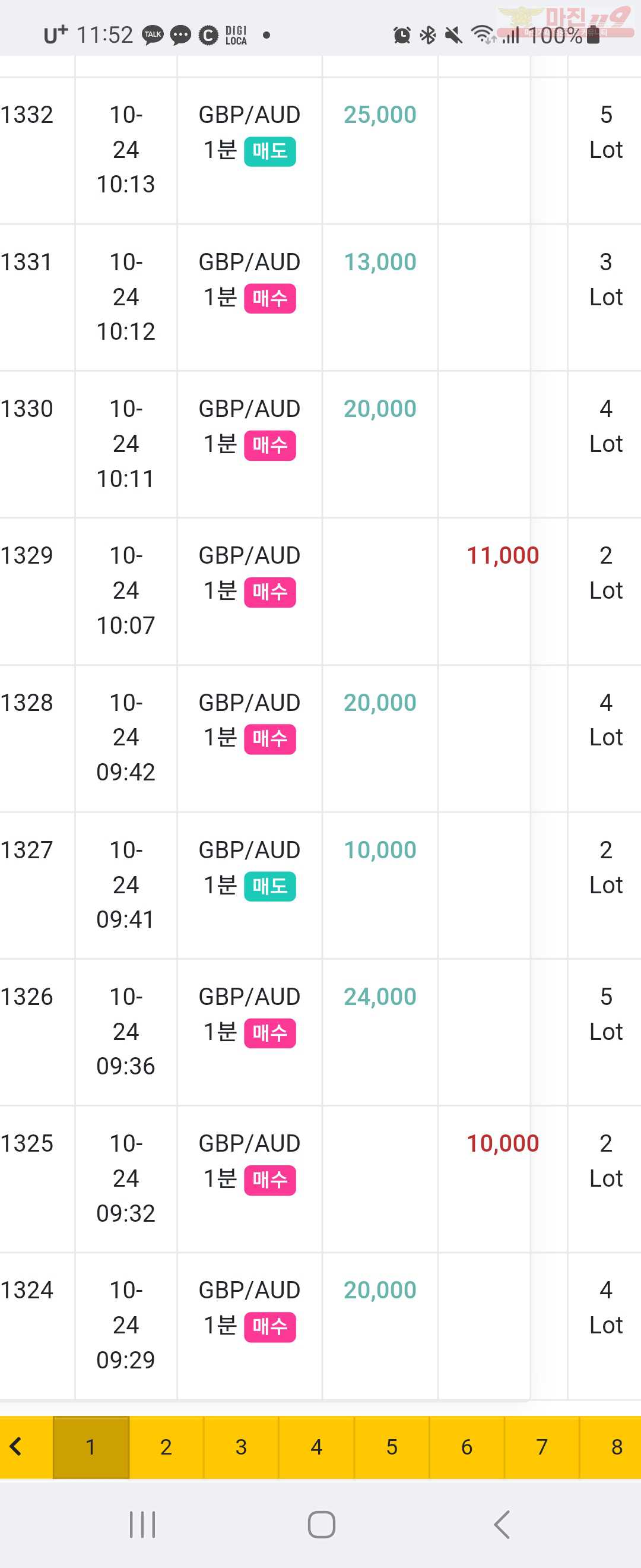Tap the muted sound status icon

(x=453, y=34)
